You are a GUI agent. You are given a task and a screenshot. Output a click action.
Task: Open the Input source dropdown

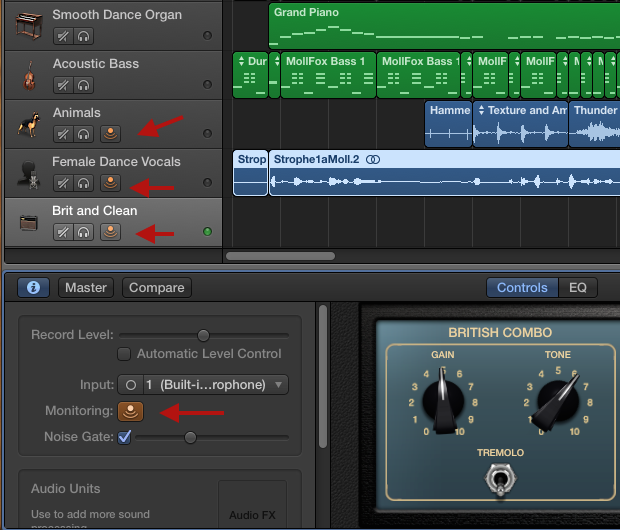[x=215, y=385]
